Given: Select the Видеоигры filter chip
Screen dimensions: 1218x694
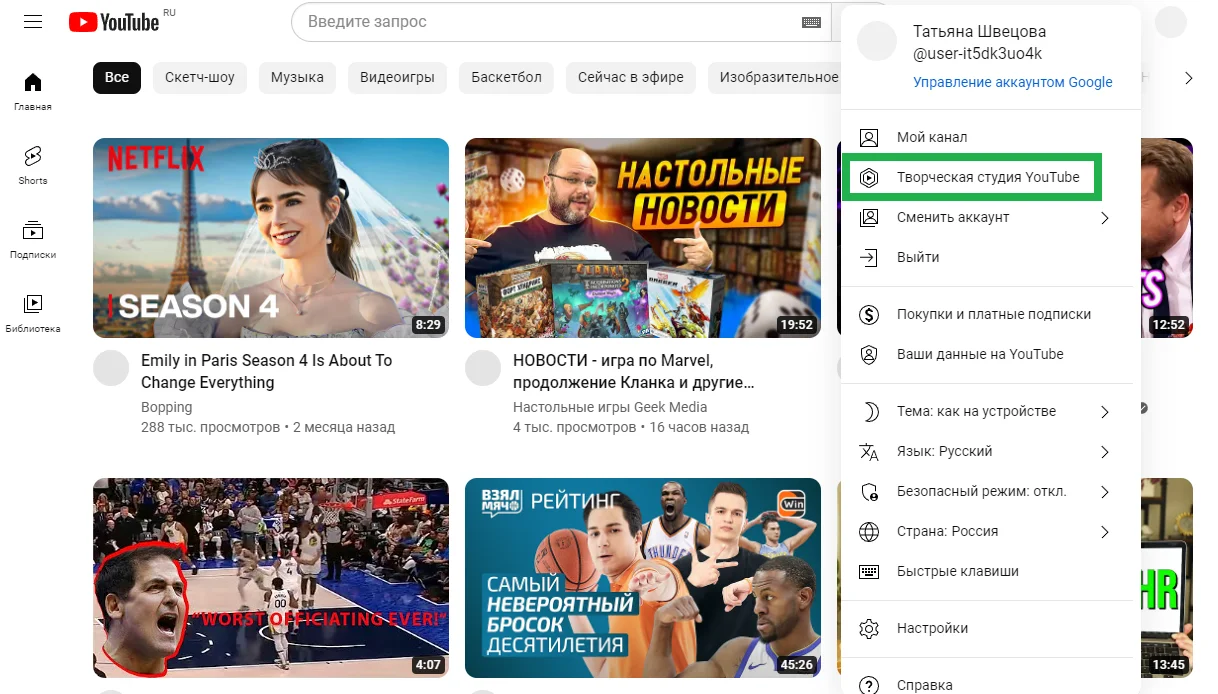Looking at the screenshot, I should pyautogui.click(x=397, y=77).
